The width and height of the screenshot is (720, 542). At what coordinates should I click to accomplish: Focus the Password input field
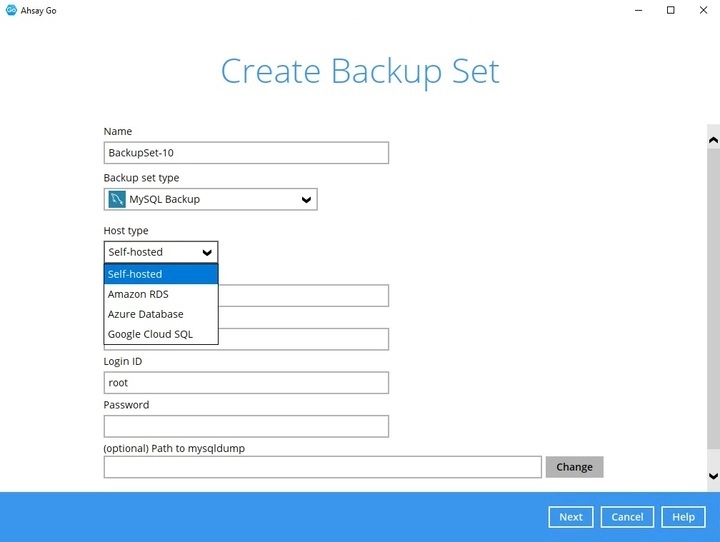[246, 426]
